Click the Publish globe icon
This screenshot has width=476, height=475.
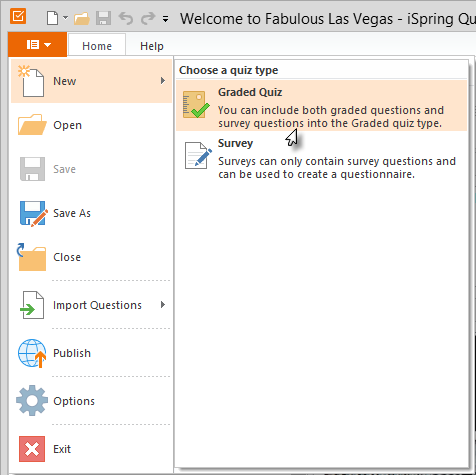[32, 353]
